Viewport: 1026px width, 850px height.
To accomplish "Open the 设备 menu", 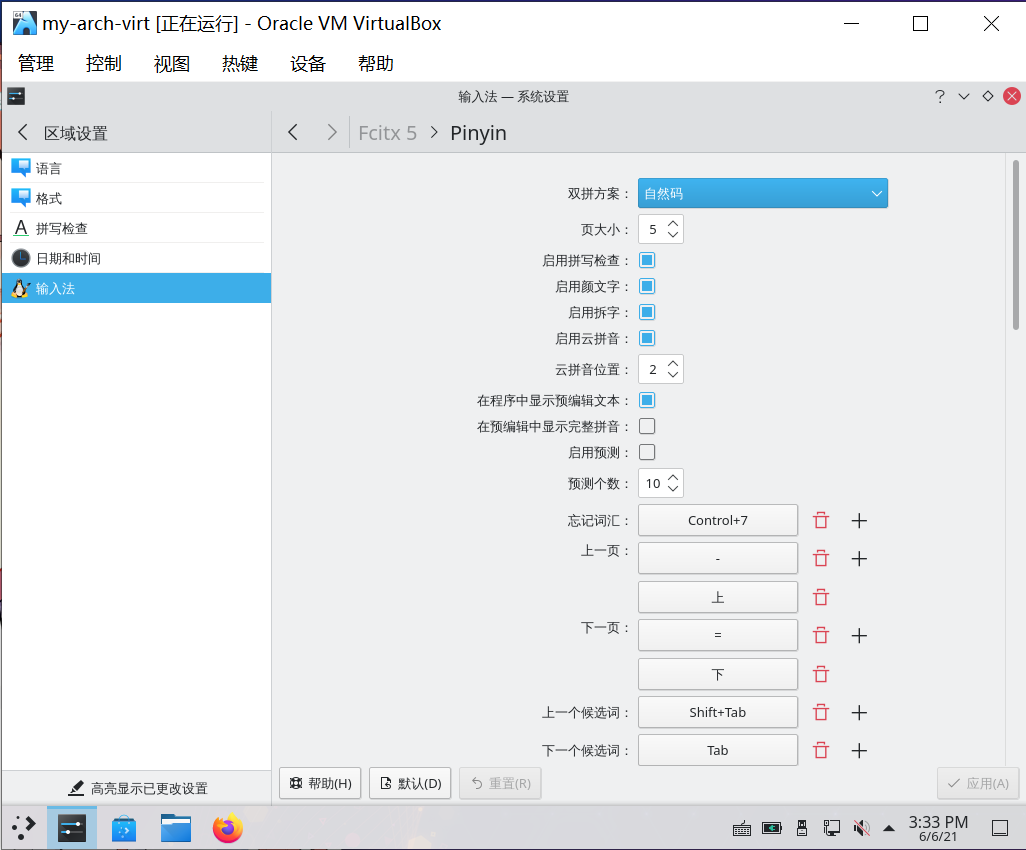I will click(307, 63).
